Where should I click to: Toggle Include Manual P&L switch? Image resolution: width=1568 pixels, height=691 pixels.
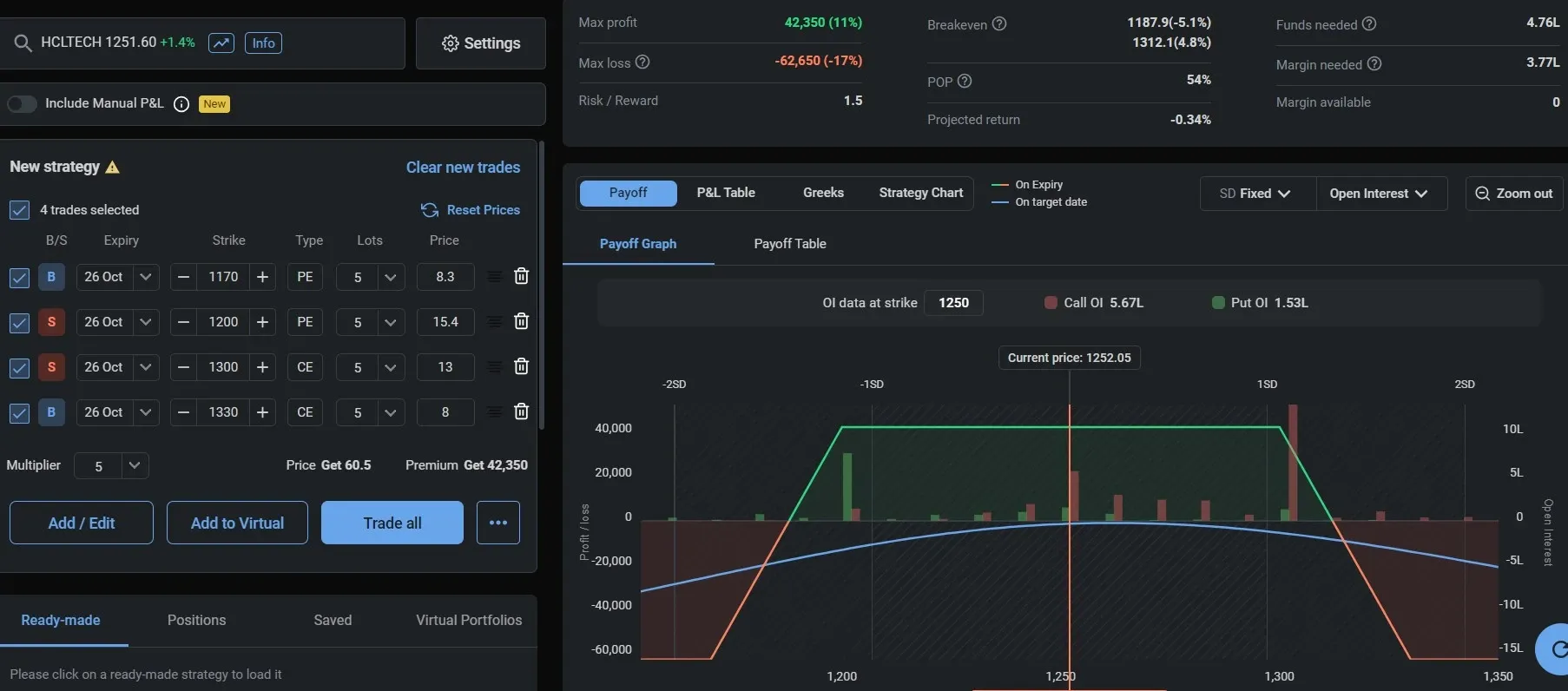click(22, 104)
